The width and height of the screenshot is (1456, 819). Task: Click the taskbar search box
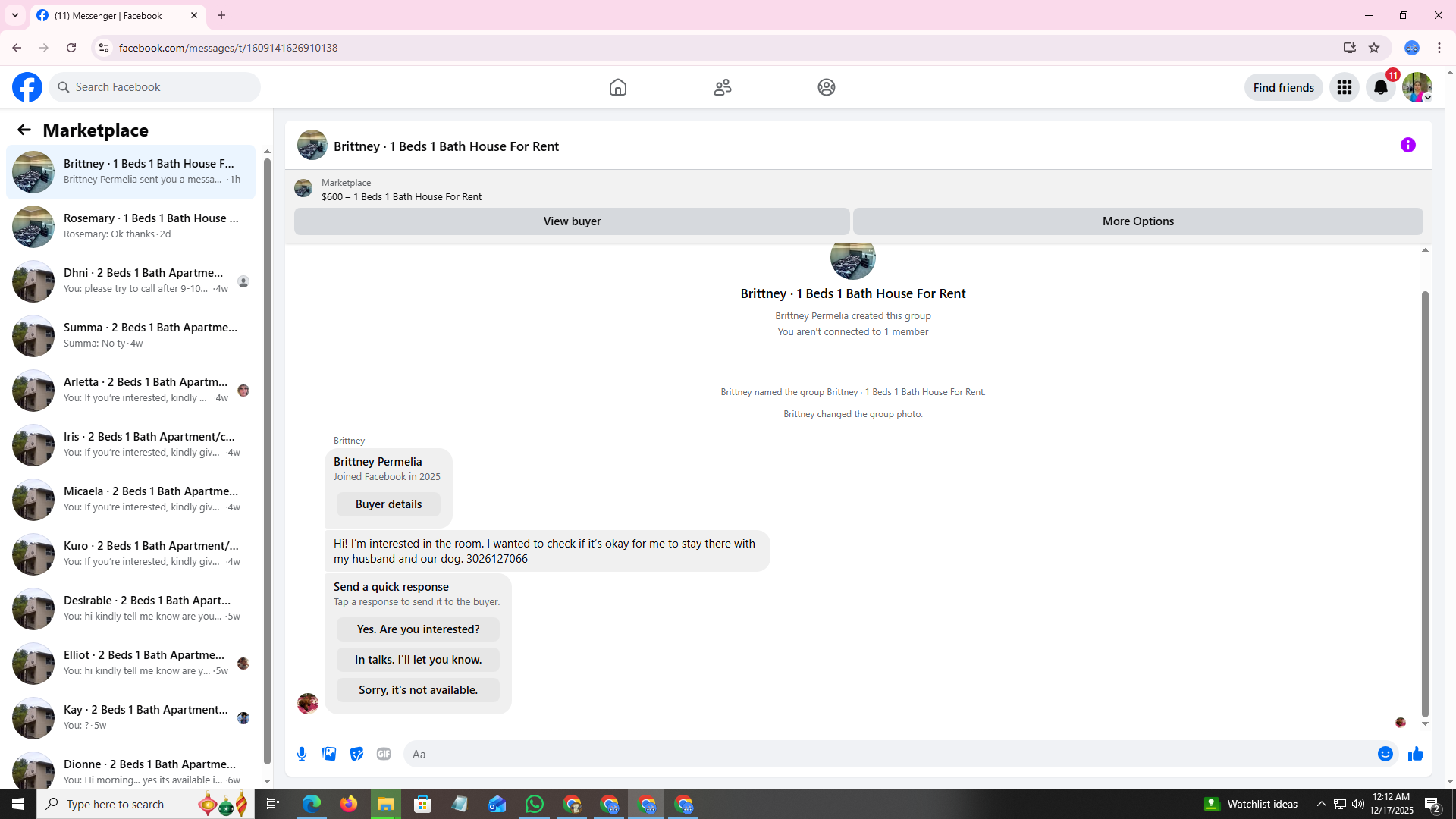click(144, 804)
